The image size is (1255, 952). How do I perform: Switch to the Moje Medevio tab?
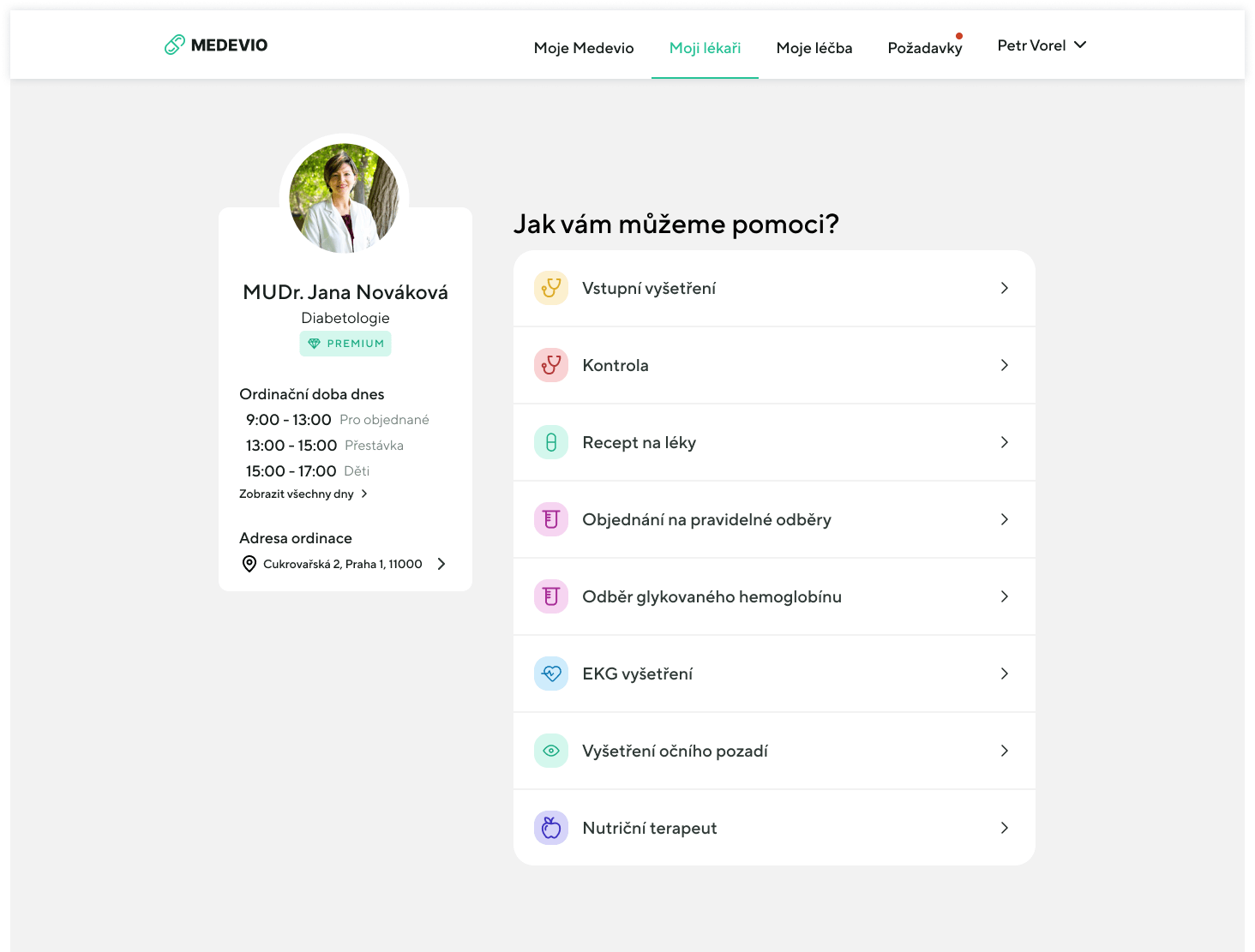584,48
